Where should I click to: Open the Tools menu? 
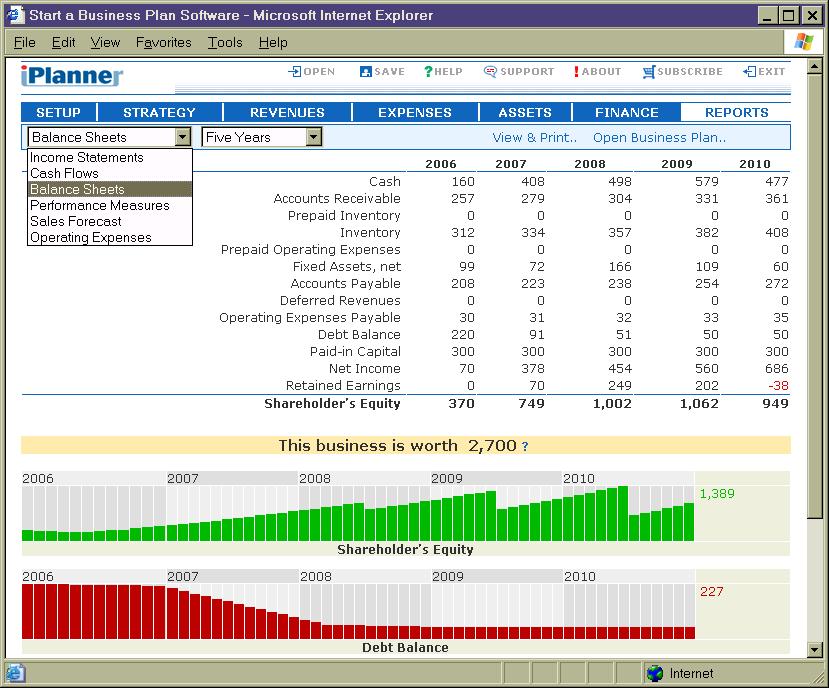pos(224,42)
